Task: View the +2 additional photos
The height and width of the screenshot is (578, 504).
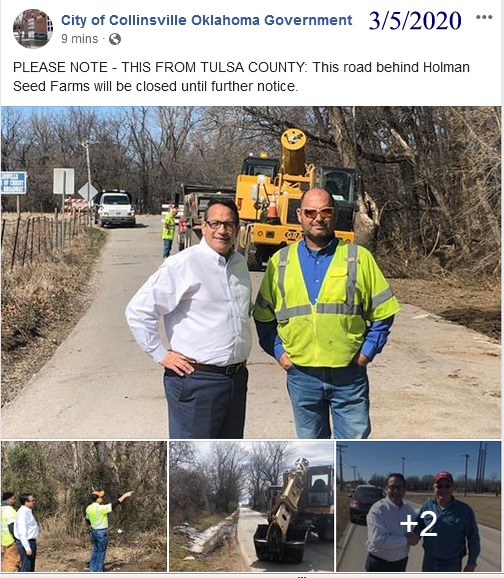Action: (x=418, y=506)
